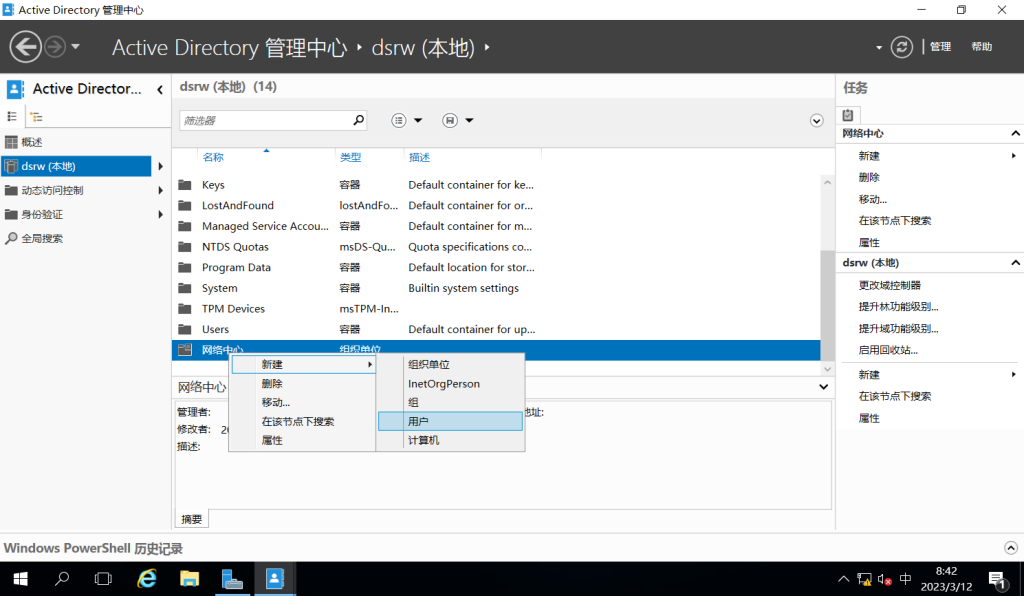
Task: Select the System container row
Action: (496, 288)
